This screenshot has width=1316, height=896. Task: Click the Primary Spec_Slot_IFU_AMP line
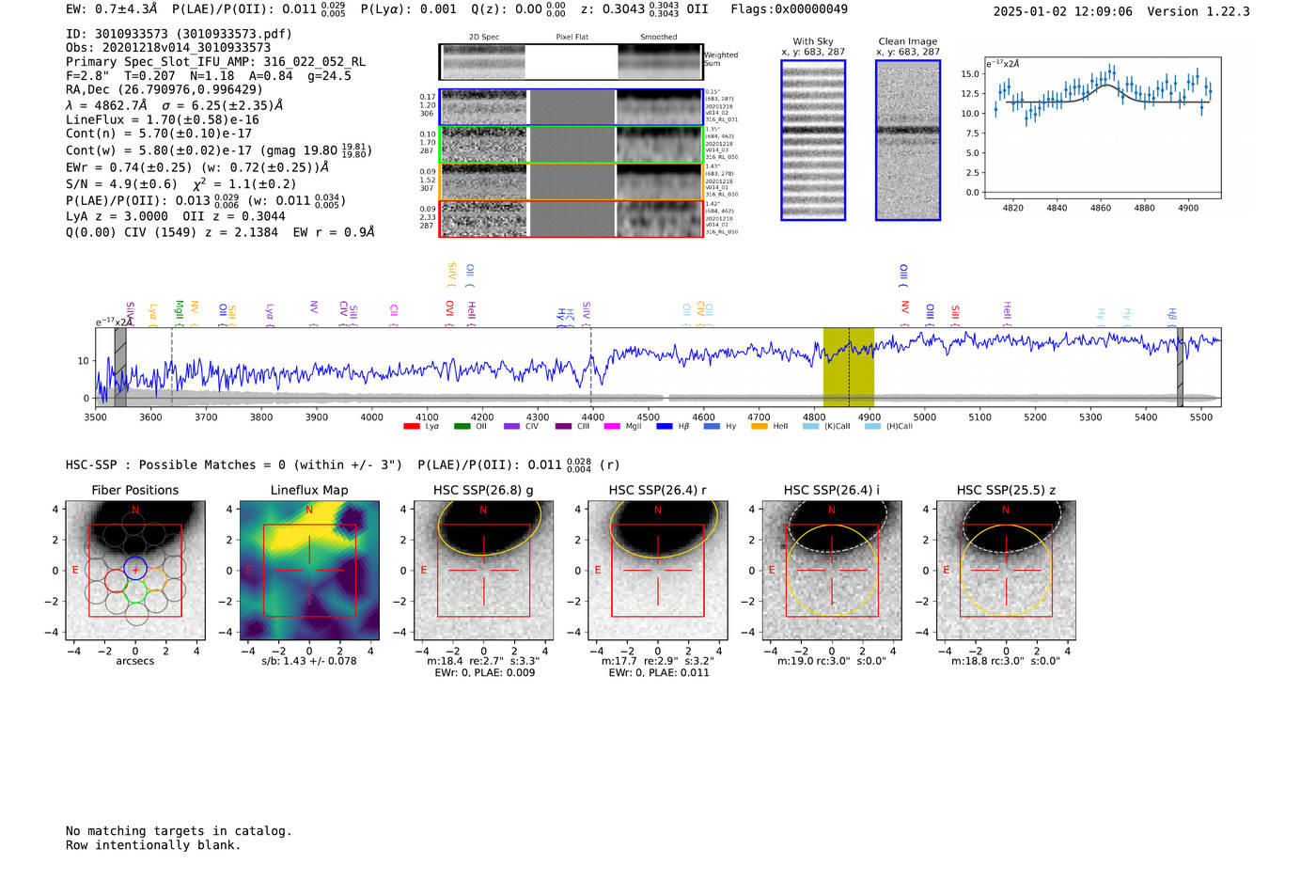click(215, 62)
